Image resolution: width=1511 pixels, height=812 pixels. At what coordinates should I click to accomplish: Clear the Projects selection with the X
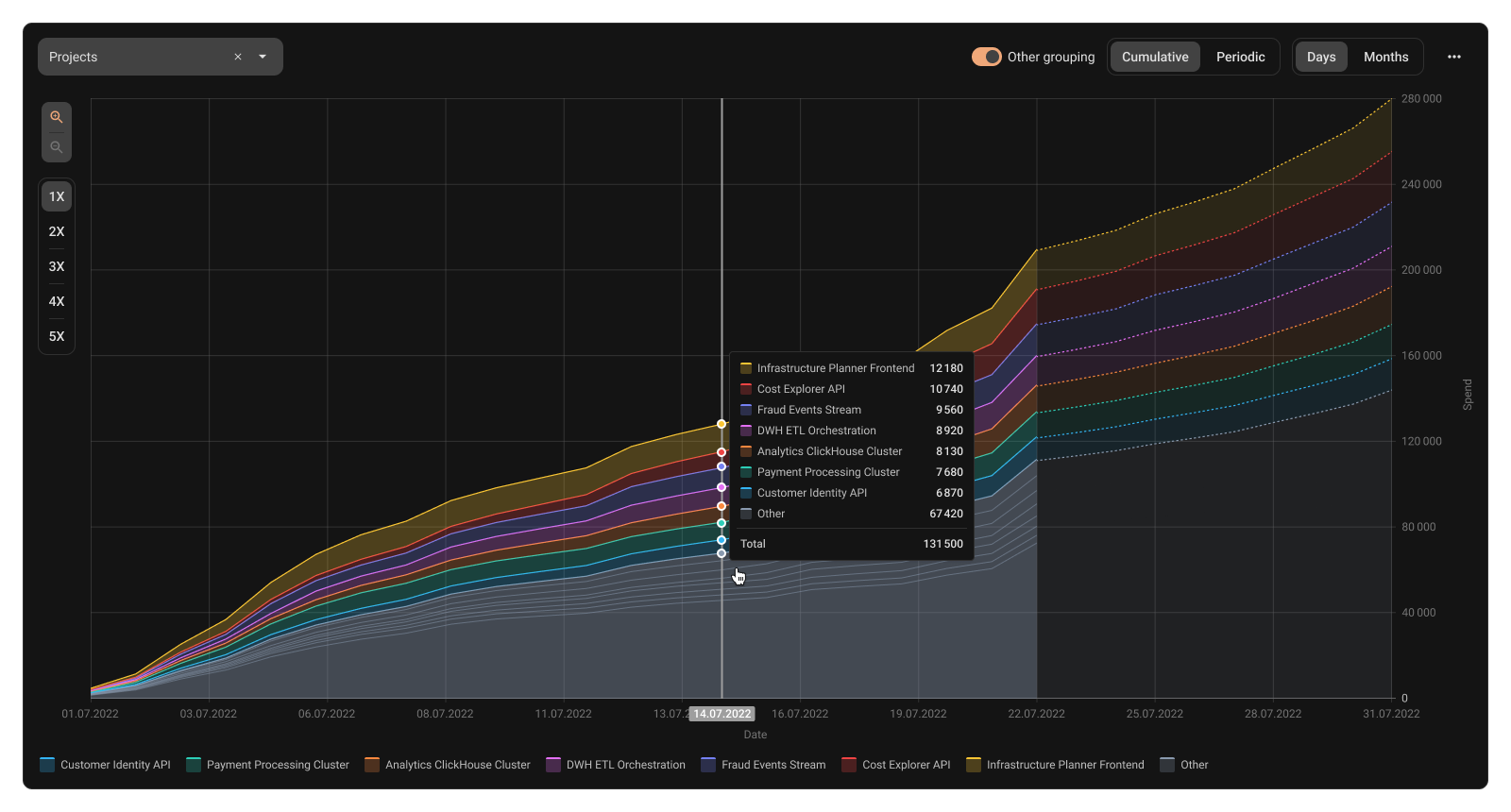click(238, 57)
